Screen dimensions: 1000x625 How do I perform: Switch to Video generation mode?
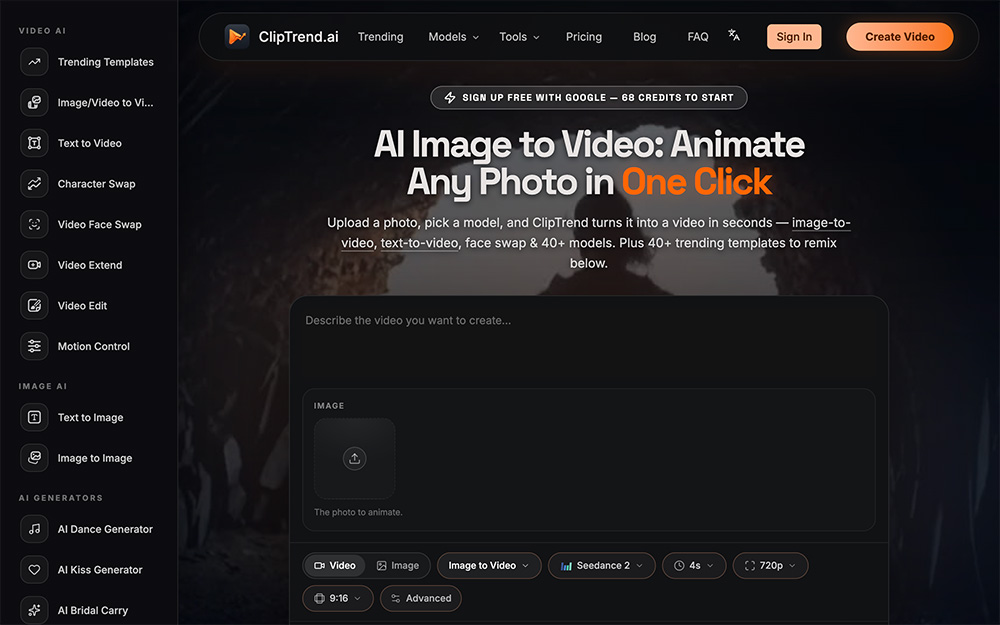pyautogui.click(x=335, y=566)
